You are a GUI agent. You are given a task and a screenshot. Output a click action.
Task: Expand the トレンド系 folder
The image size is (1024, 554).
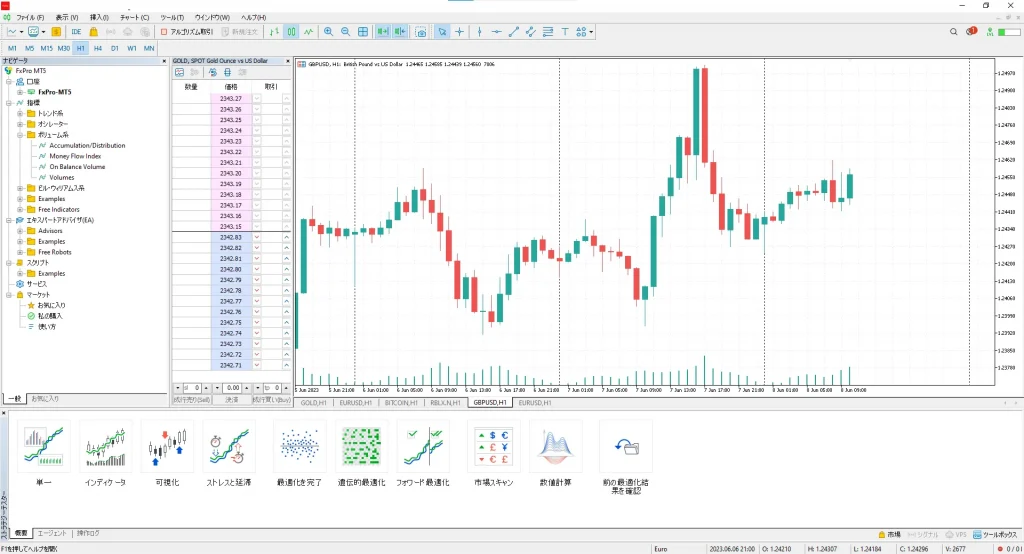20,113
